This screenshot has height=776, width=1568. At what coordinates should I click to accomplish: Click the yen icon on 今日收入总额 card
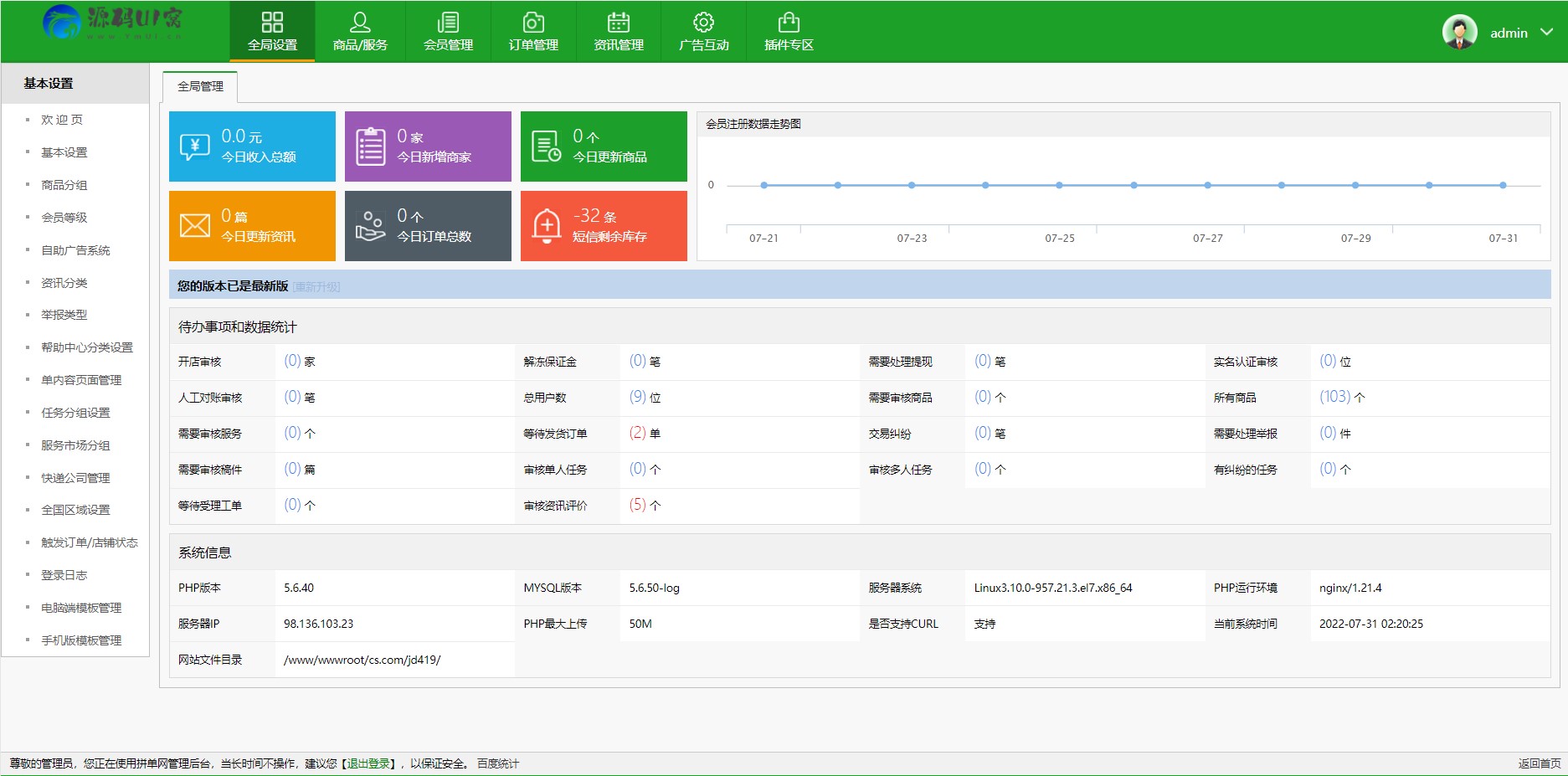click(195, 146)
